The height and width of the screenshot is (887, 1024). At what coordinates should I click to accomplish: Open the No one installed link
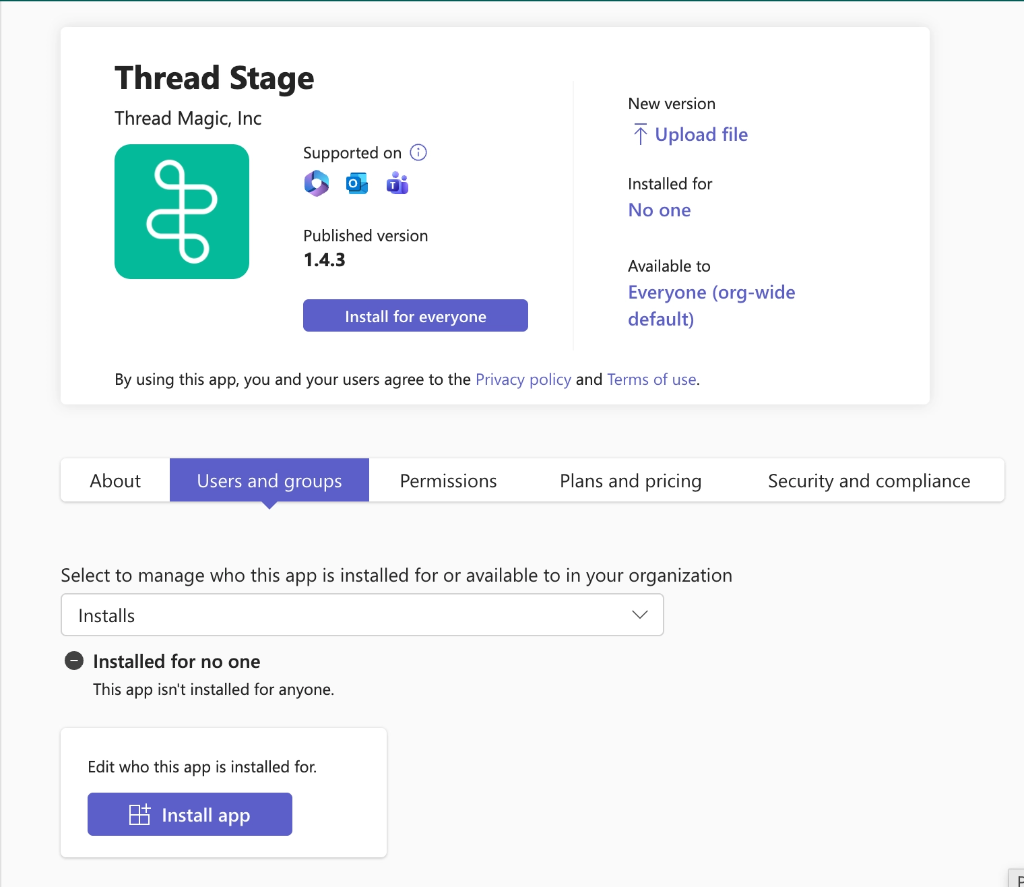659,210
